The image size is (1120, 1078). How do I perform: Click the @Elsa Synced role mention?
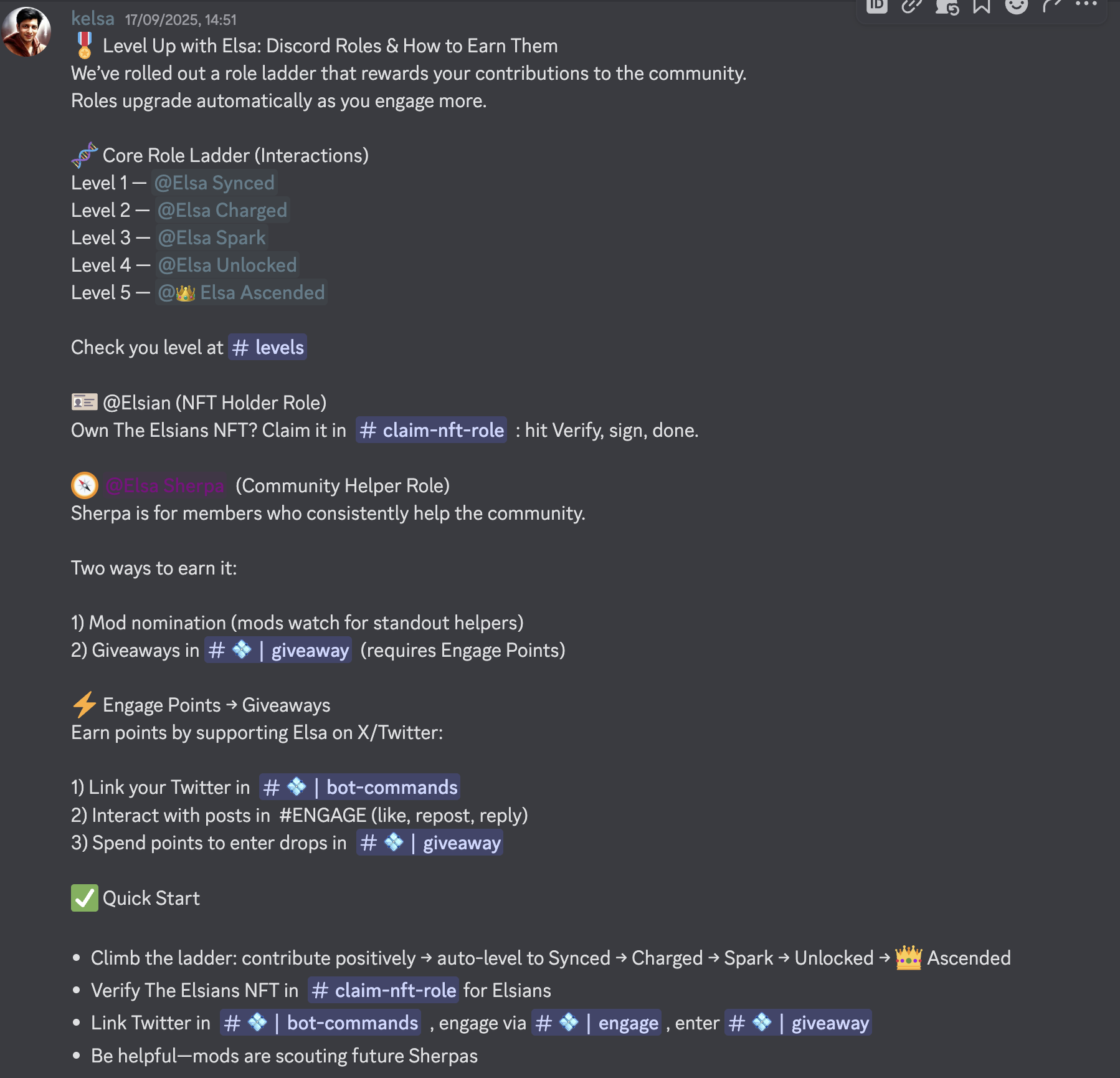[x=214, y=183]
